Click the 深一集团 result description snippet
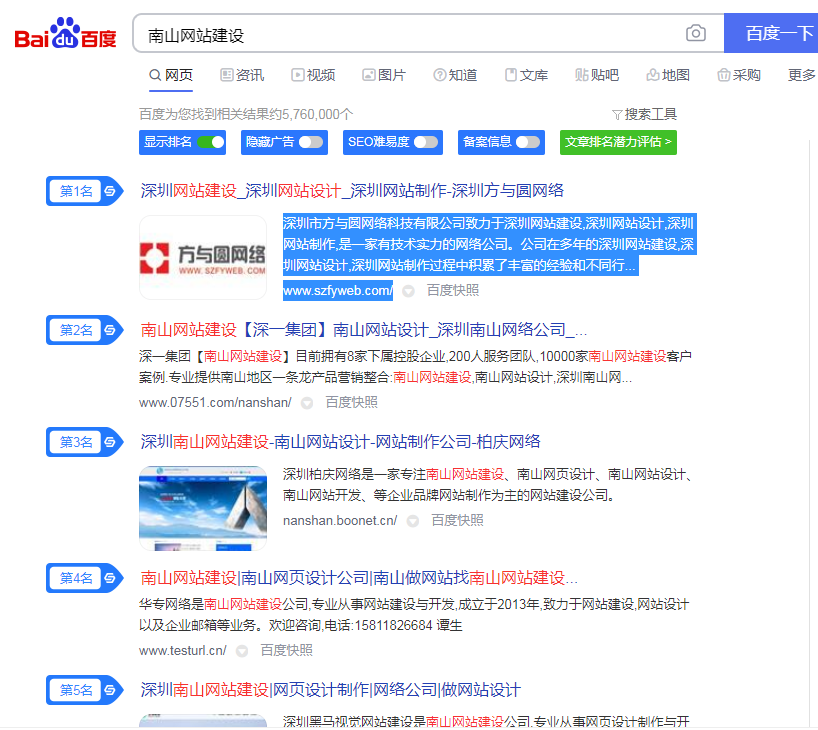 point(415,367)
